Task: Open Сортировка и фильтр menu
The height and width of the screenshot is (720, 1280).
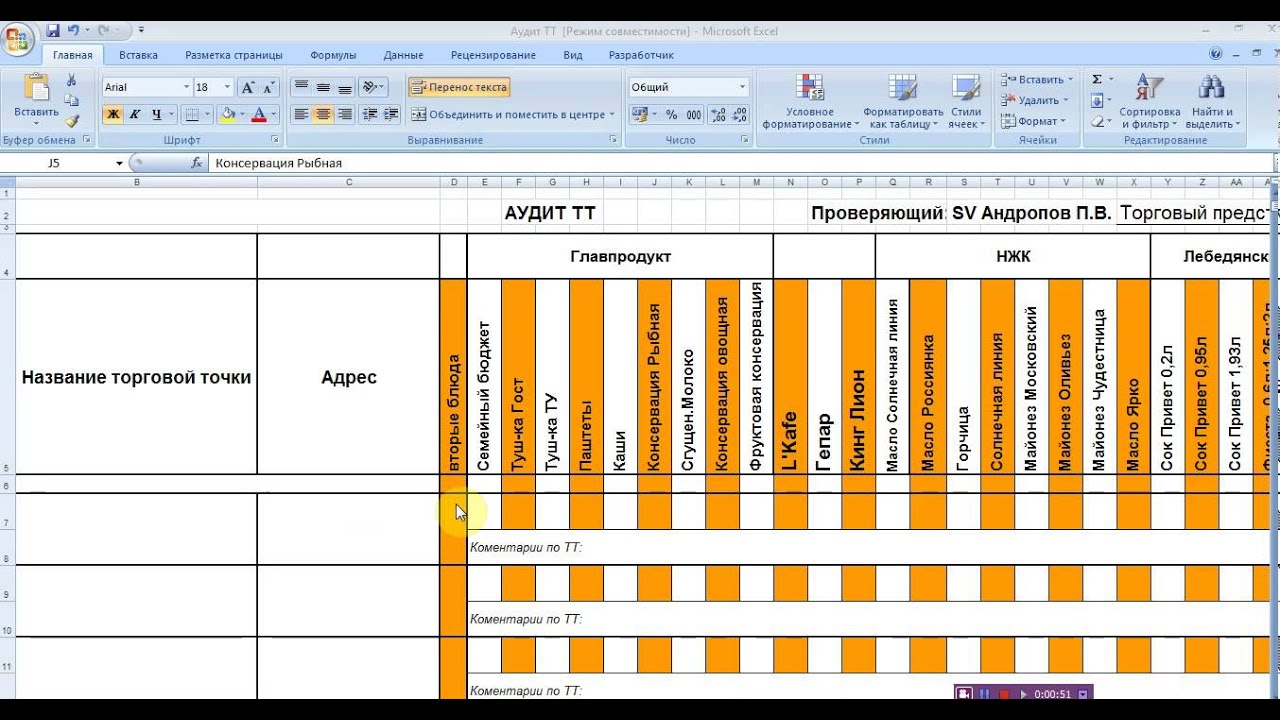Action: [1150, 101]
